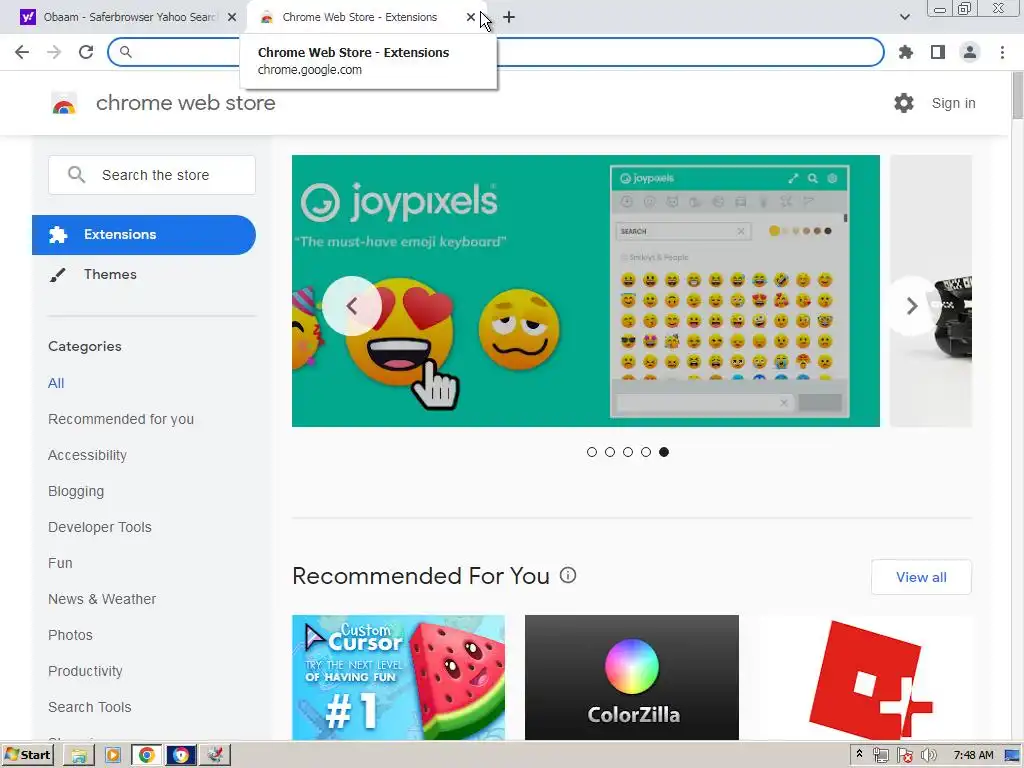
Task: Click the Chrome Web Store rainbow logo
Action: (x=64, y=103)
